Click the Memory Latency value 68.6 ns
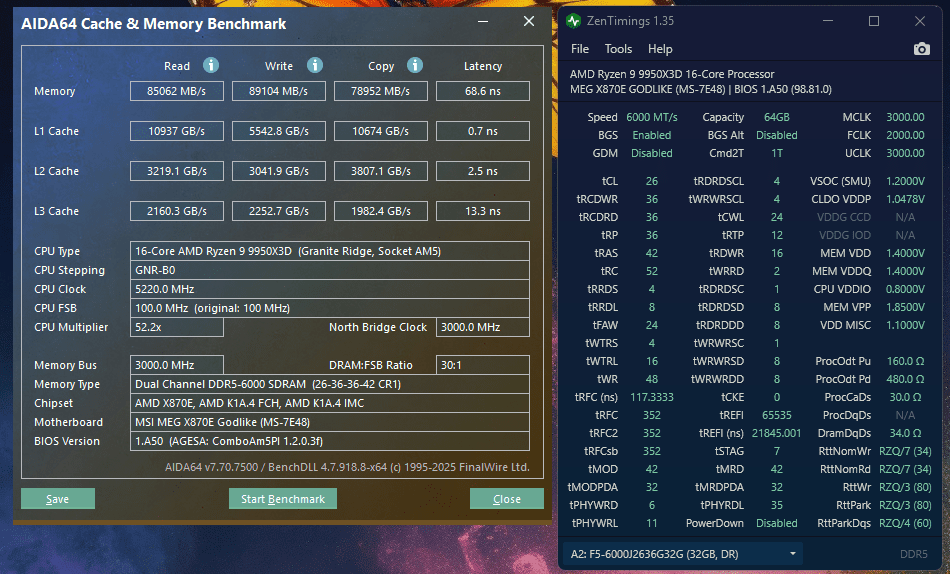Image resolution: width=950 pixels, height=574 pixels. (x=483, y=91)
